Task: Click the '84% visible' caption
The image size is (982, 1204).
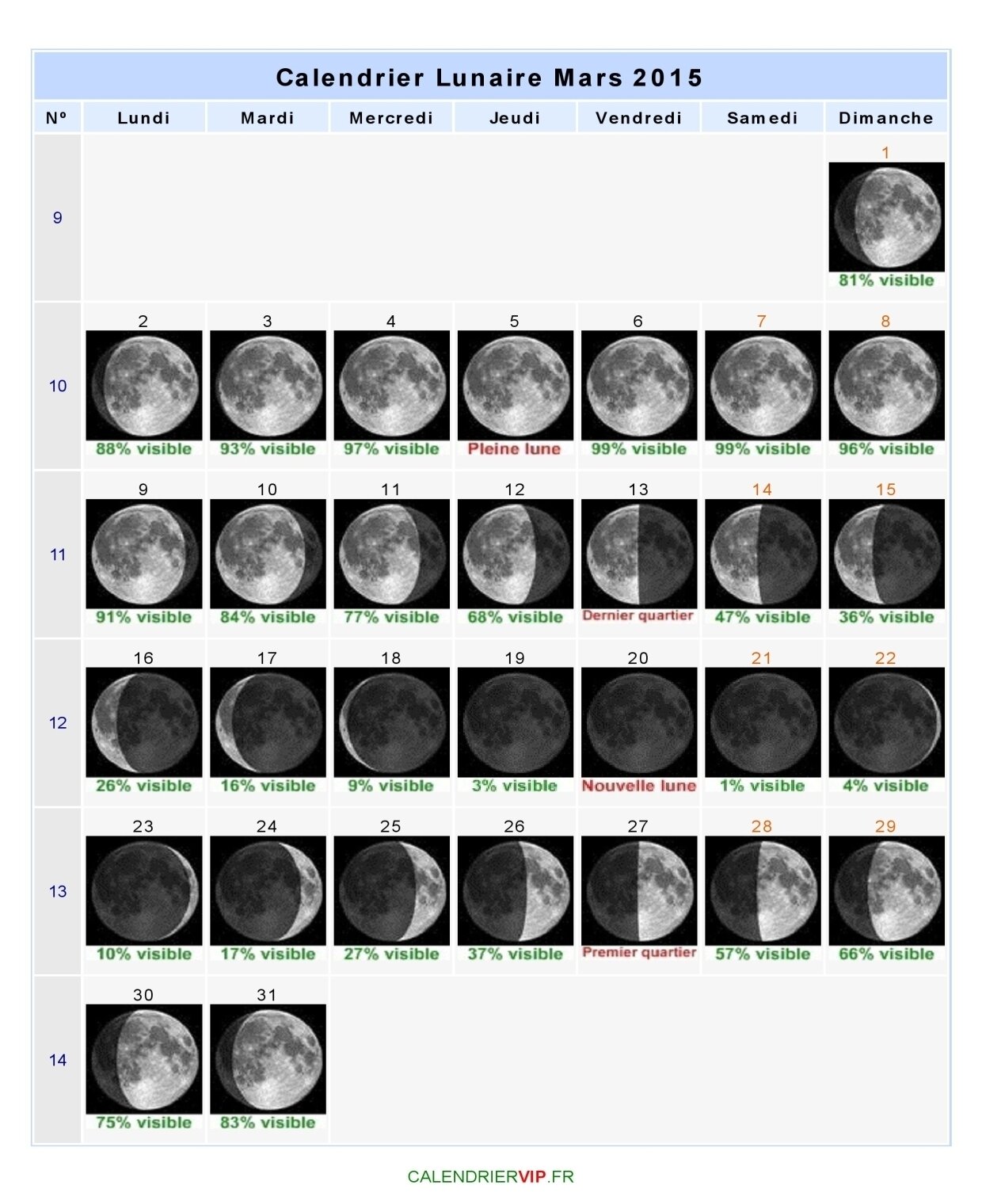Action: tap(268, 618)
